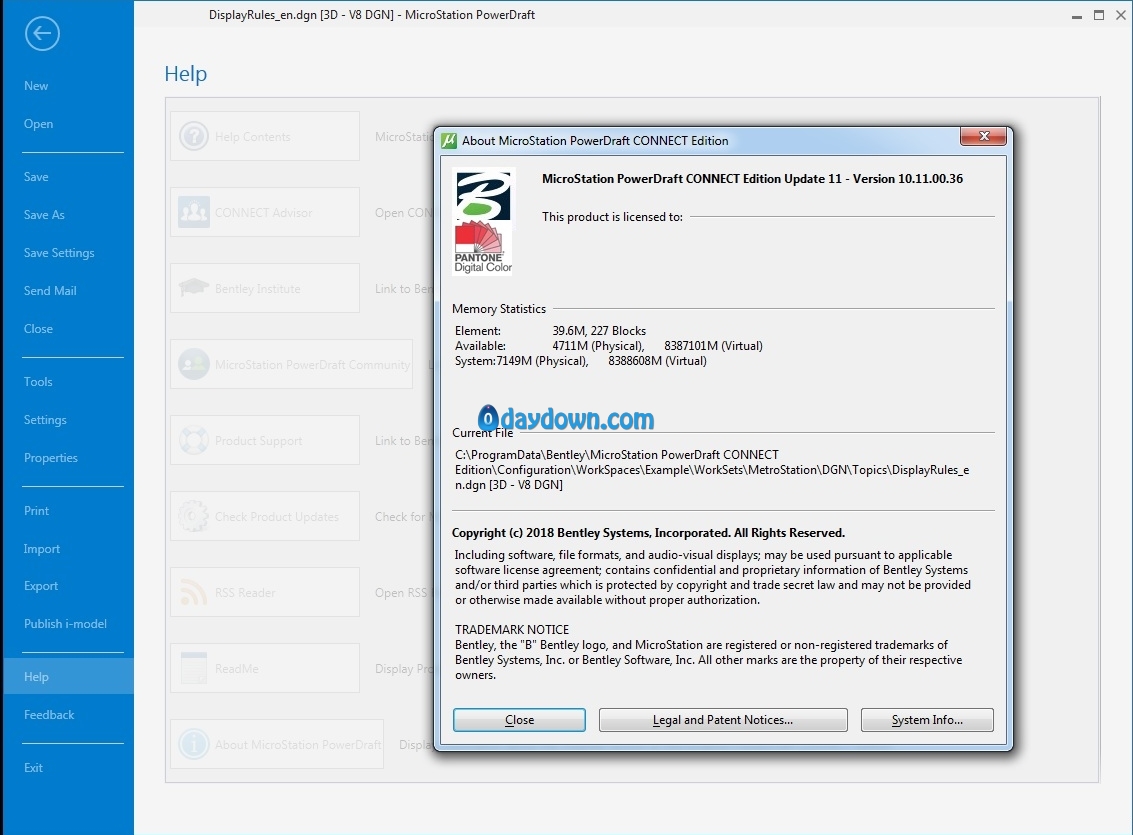Open Properties backstage page
1133x835 pixels.
click(51, 458)
